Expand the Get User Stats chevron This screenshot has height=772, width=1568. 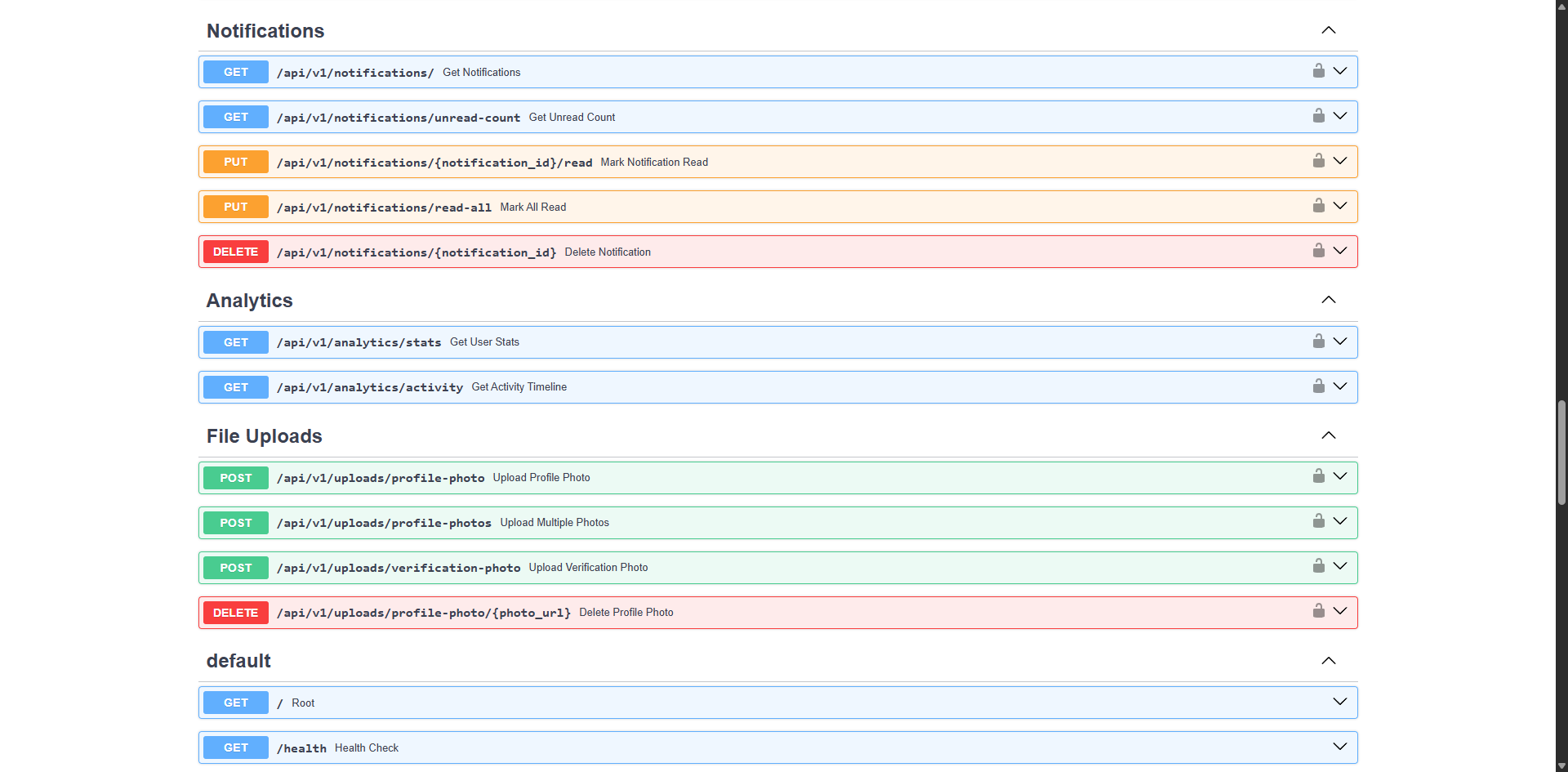pyautogui.click(x=1340, y=341)
